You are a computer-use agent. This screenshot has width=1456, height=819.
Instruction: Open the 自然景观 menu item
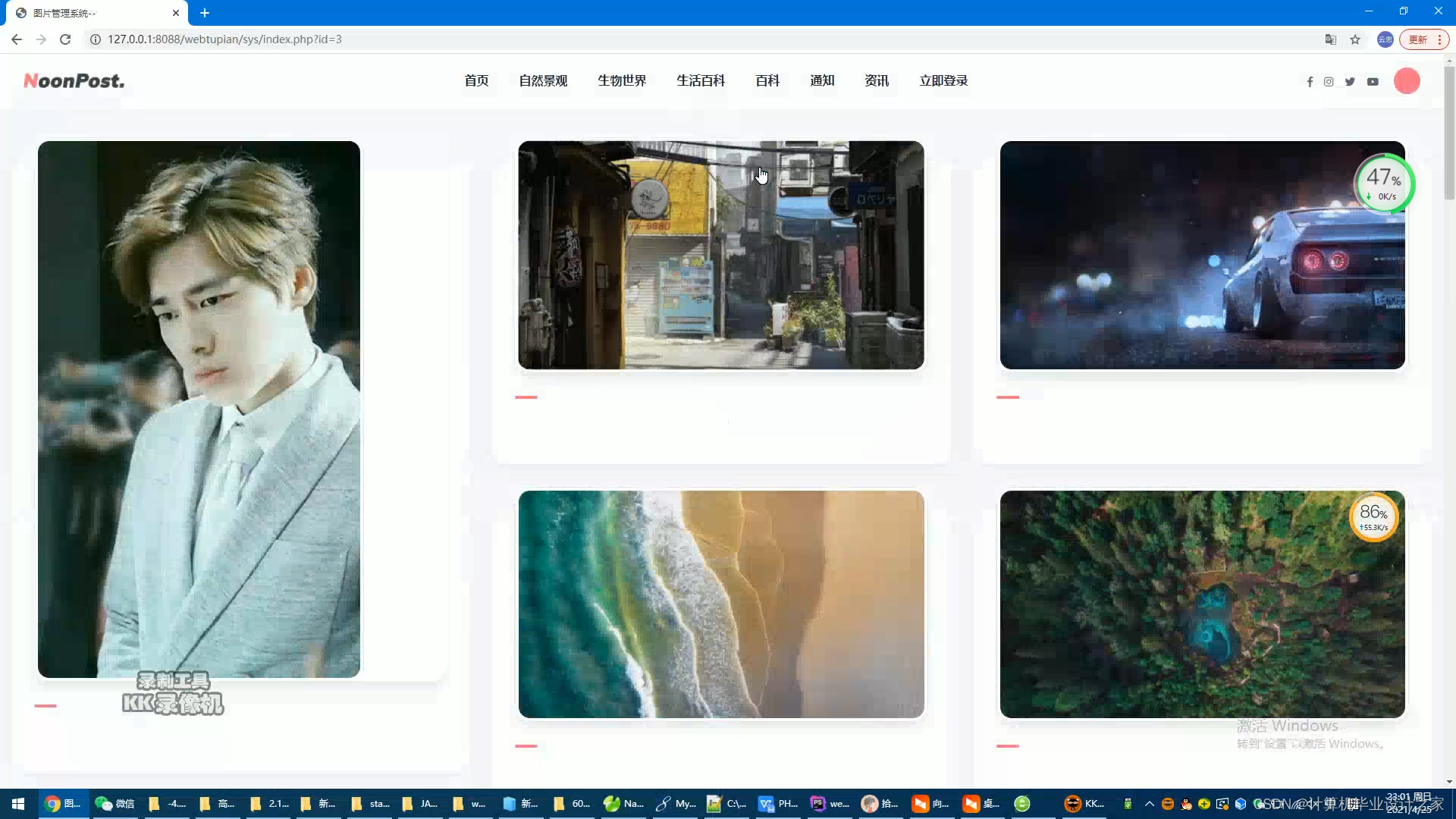pos(543,80)
